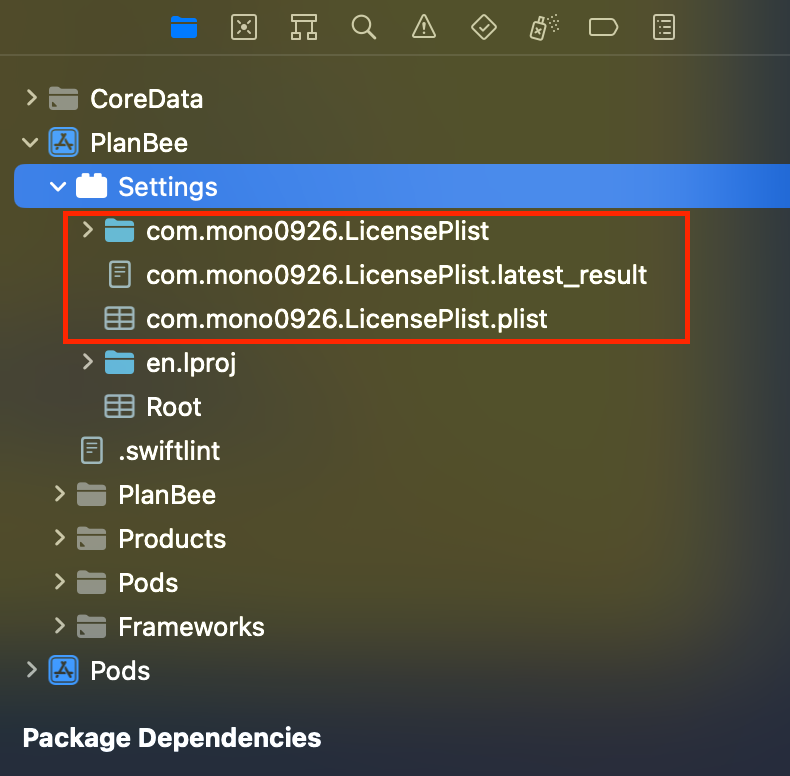Select the Frameworks label
790x776 pixels.
pos(191,627)
